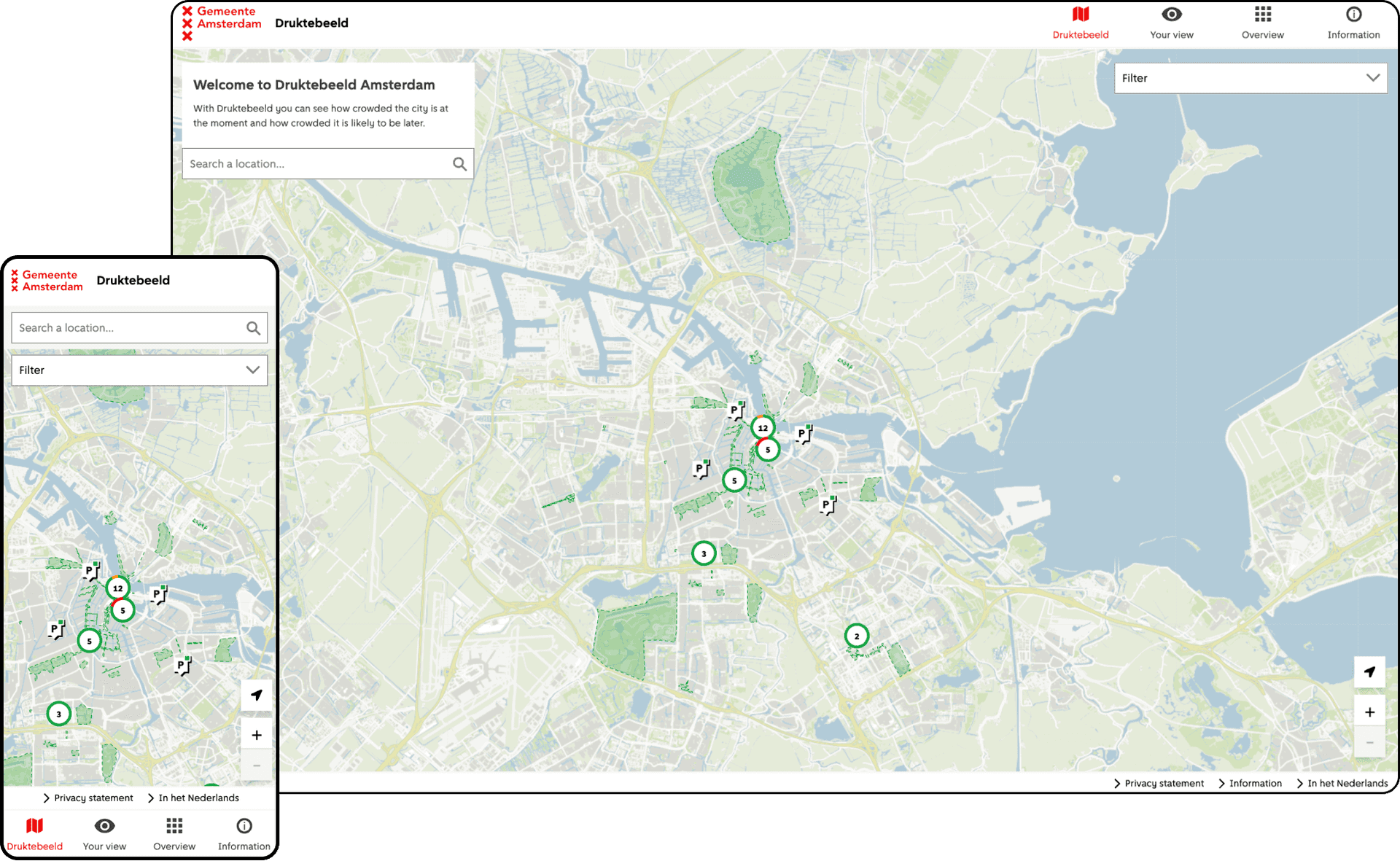Click the mobile map locate-me arrow
The height and width of the screenshot is (861, 1400).
[257, 695]
